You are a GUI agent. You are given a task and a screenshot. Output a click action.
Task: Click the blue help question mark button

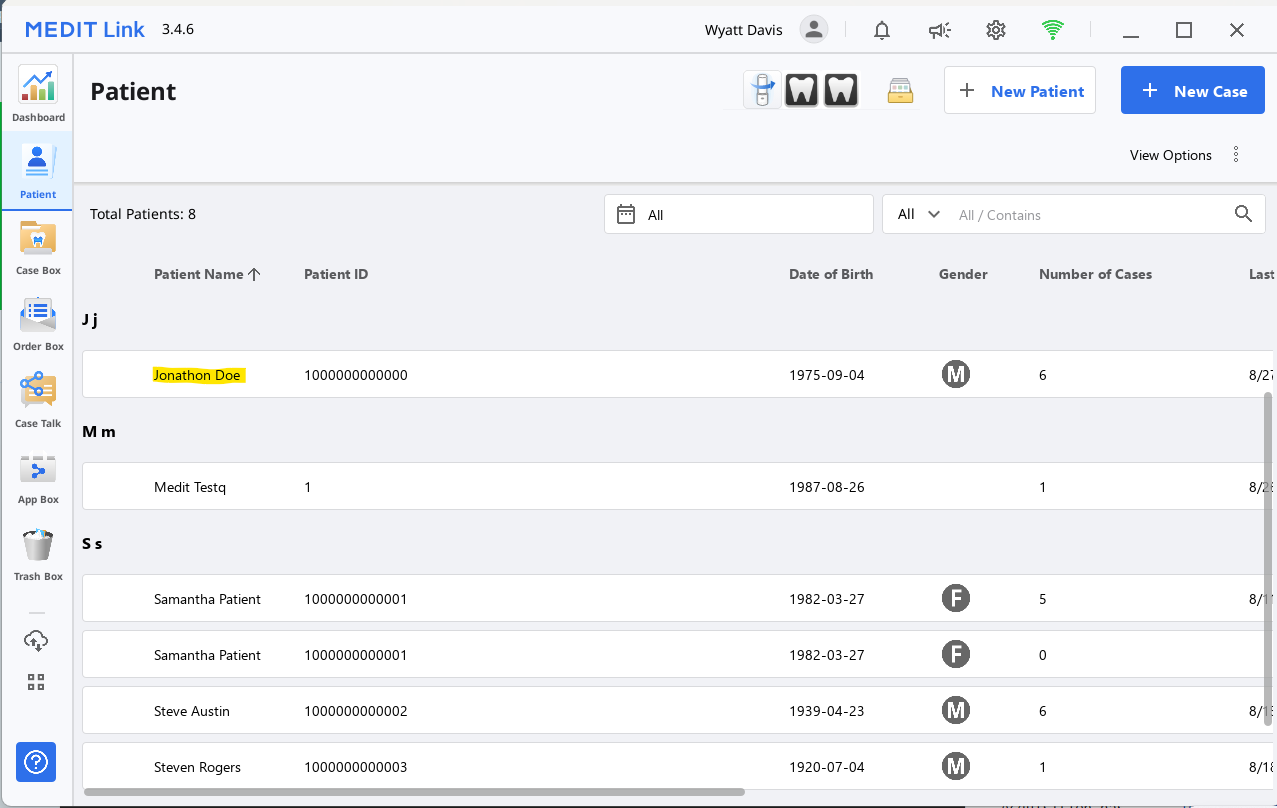click(x=36, y=763)
